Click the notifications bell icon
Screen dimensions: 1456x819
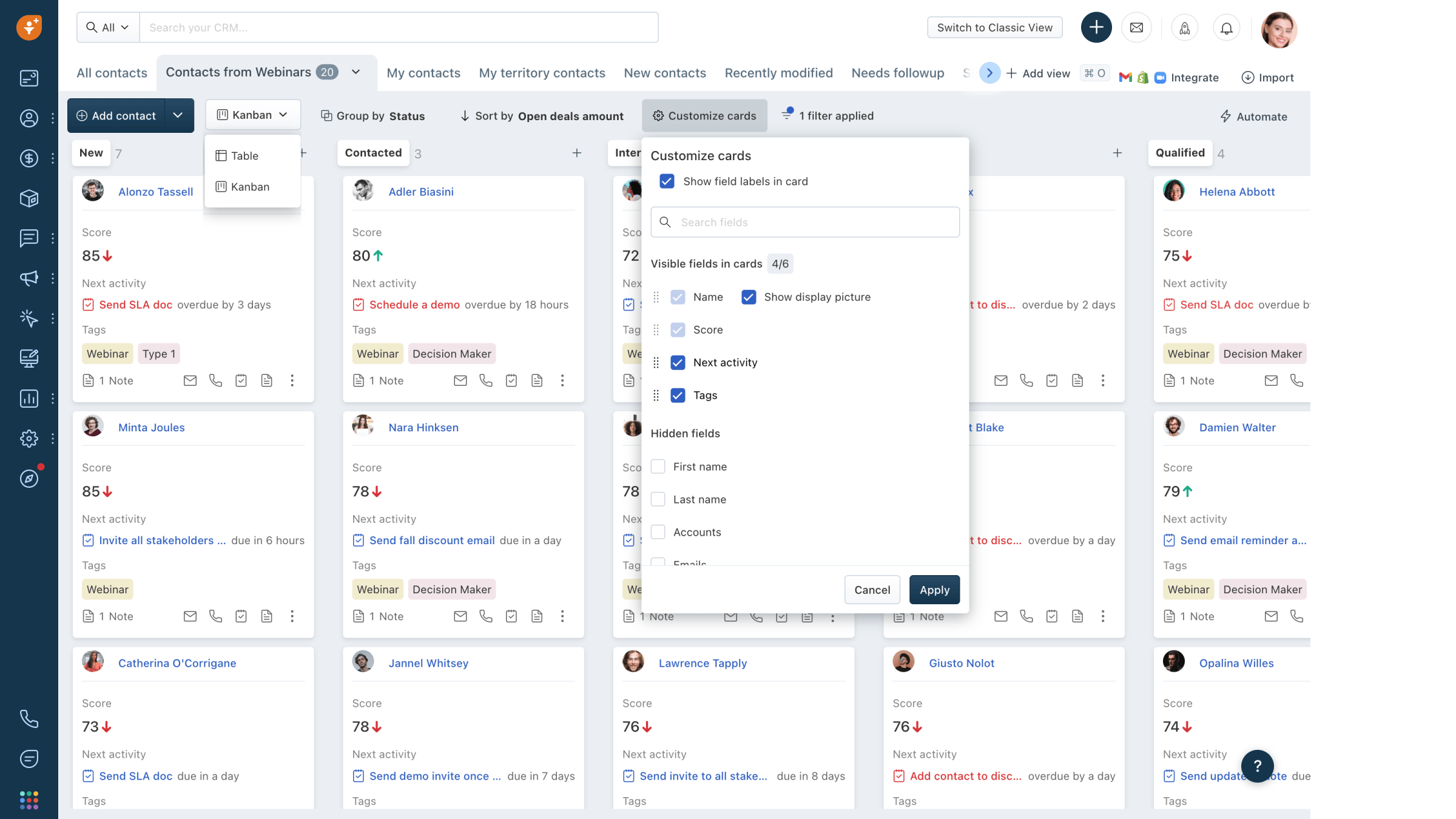1226,27
